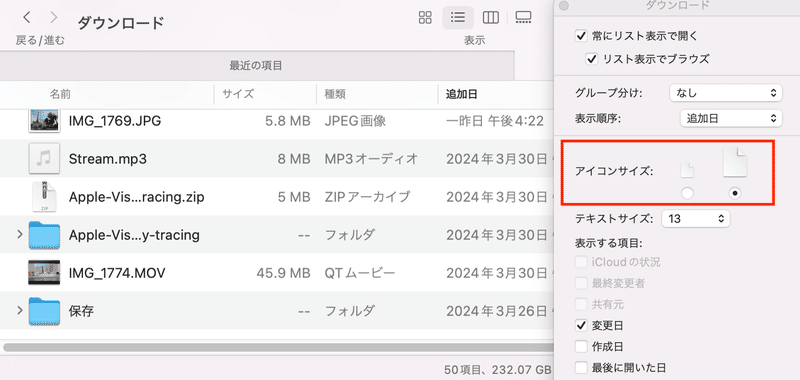
Task: Enable the 作成日 column checkbox
Action: click(581, 346)
